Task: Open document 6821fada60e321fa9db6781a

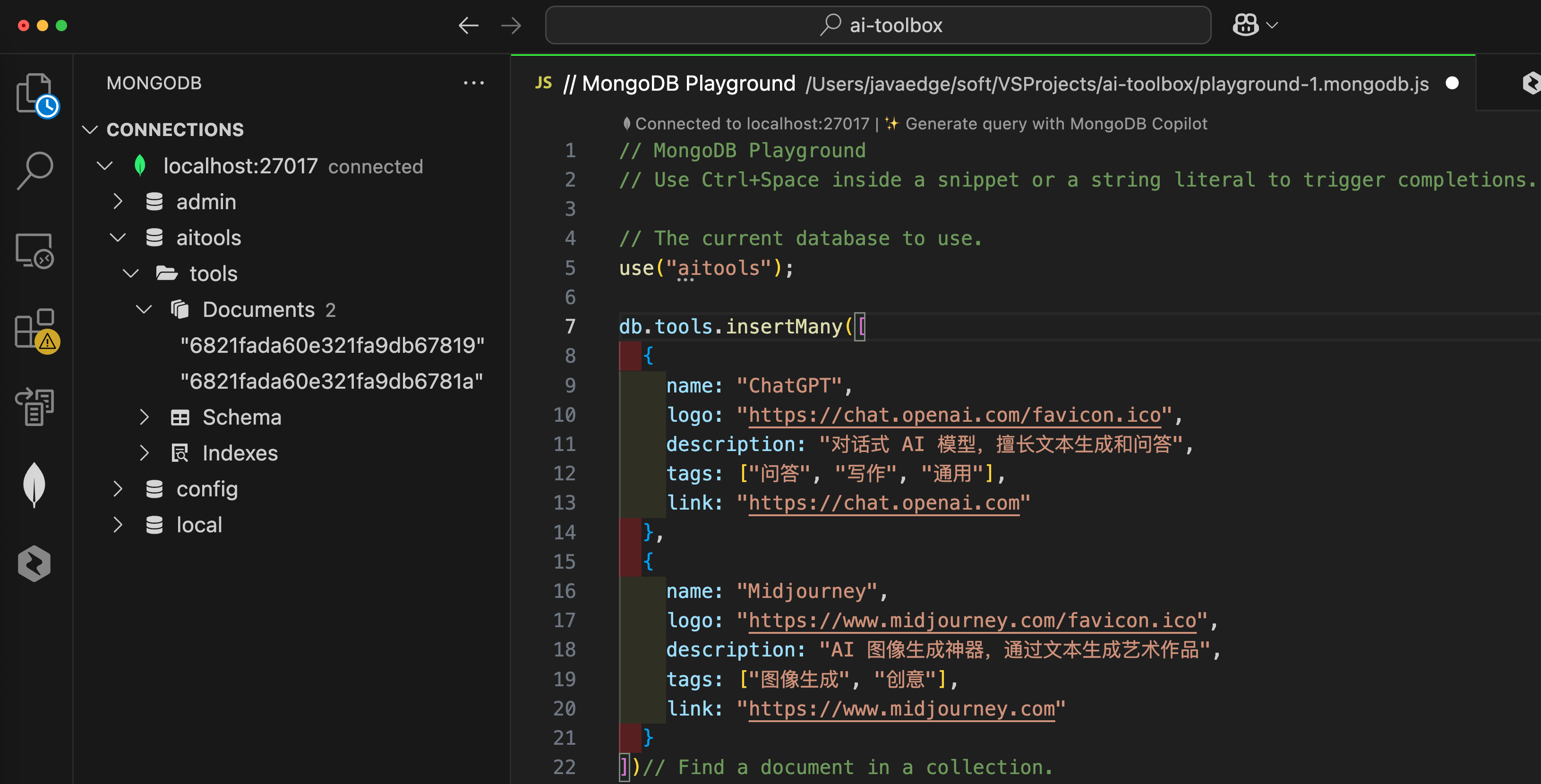Action: 332,382
